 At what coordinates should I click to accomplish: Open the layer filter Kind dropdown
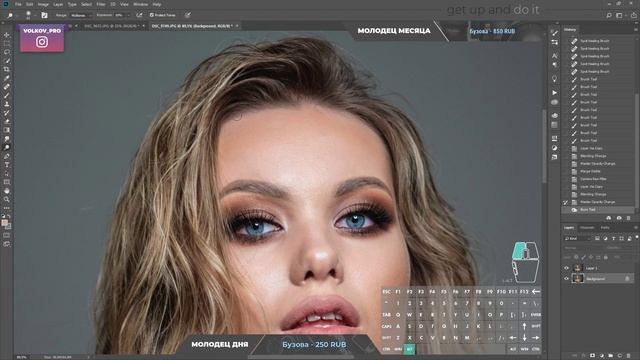(578, 238)
